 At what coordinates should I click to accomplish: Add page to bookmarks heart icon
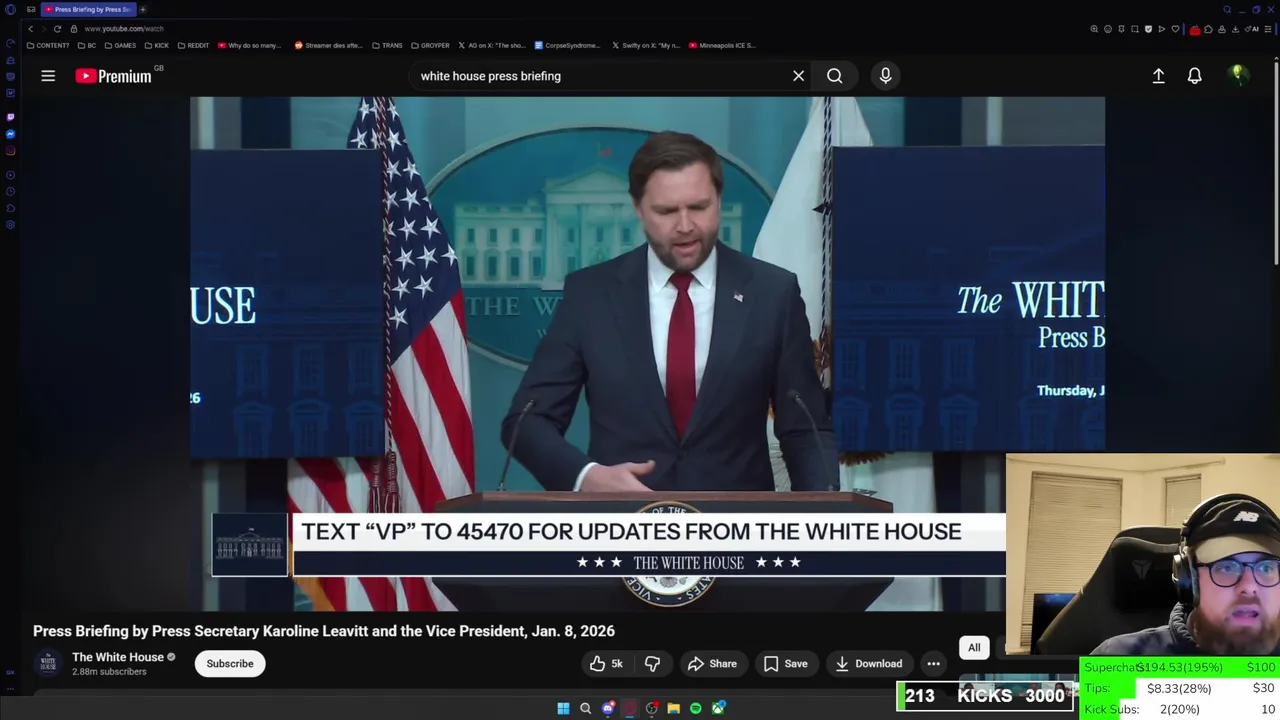pyautogui.click(x=1175, y=29)
